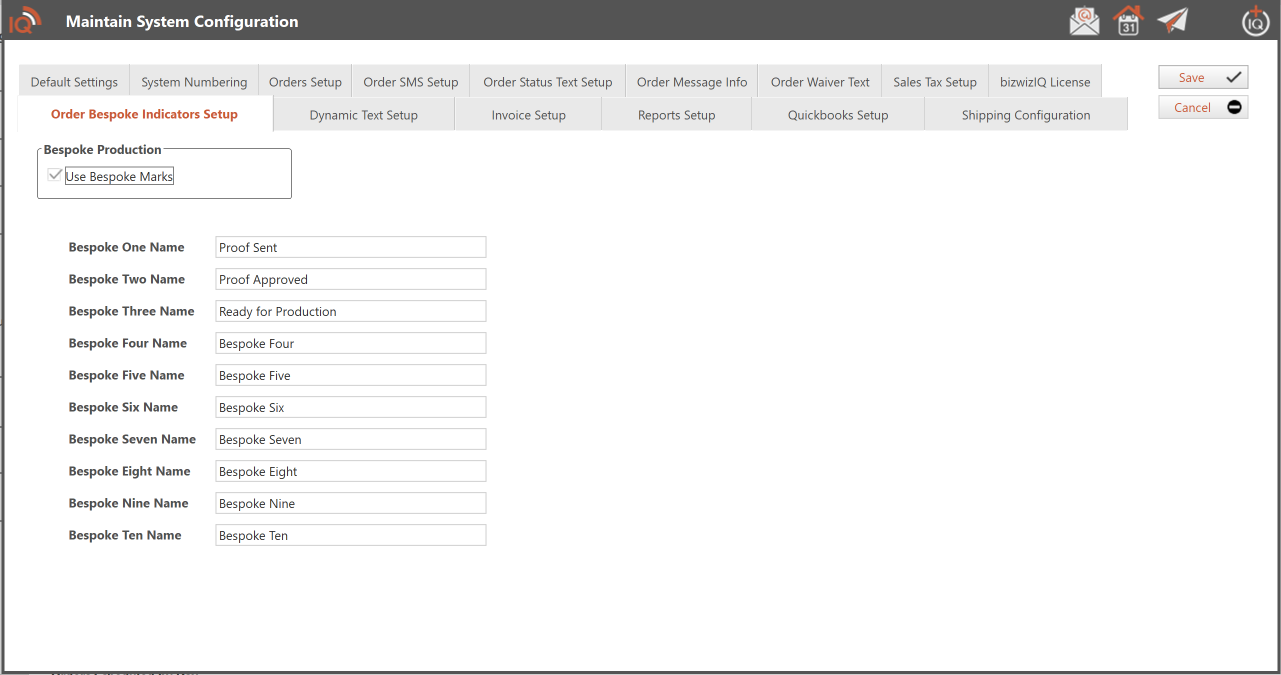Open the Sales Tax Setup tab
The height and width of the screenshot is (675, 1281).
(x=934, y=82)
